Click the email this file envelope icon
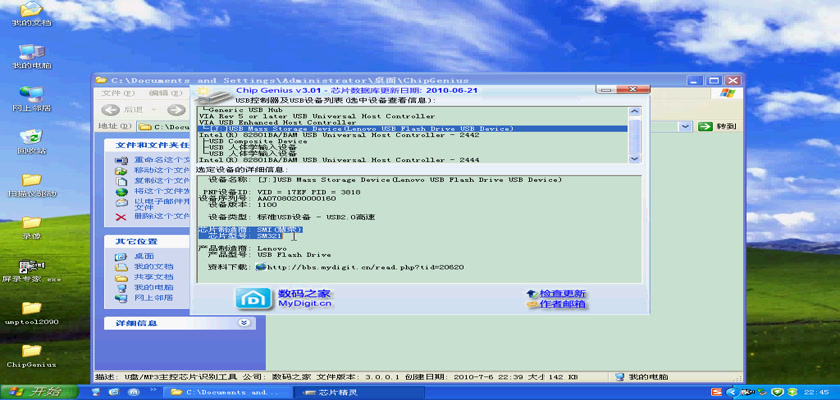840x400 pixels. 122,203
